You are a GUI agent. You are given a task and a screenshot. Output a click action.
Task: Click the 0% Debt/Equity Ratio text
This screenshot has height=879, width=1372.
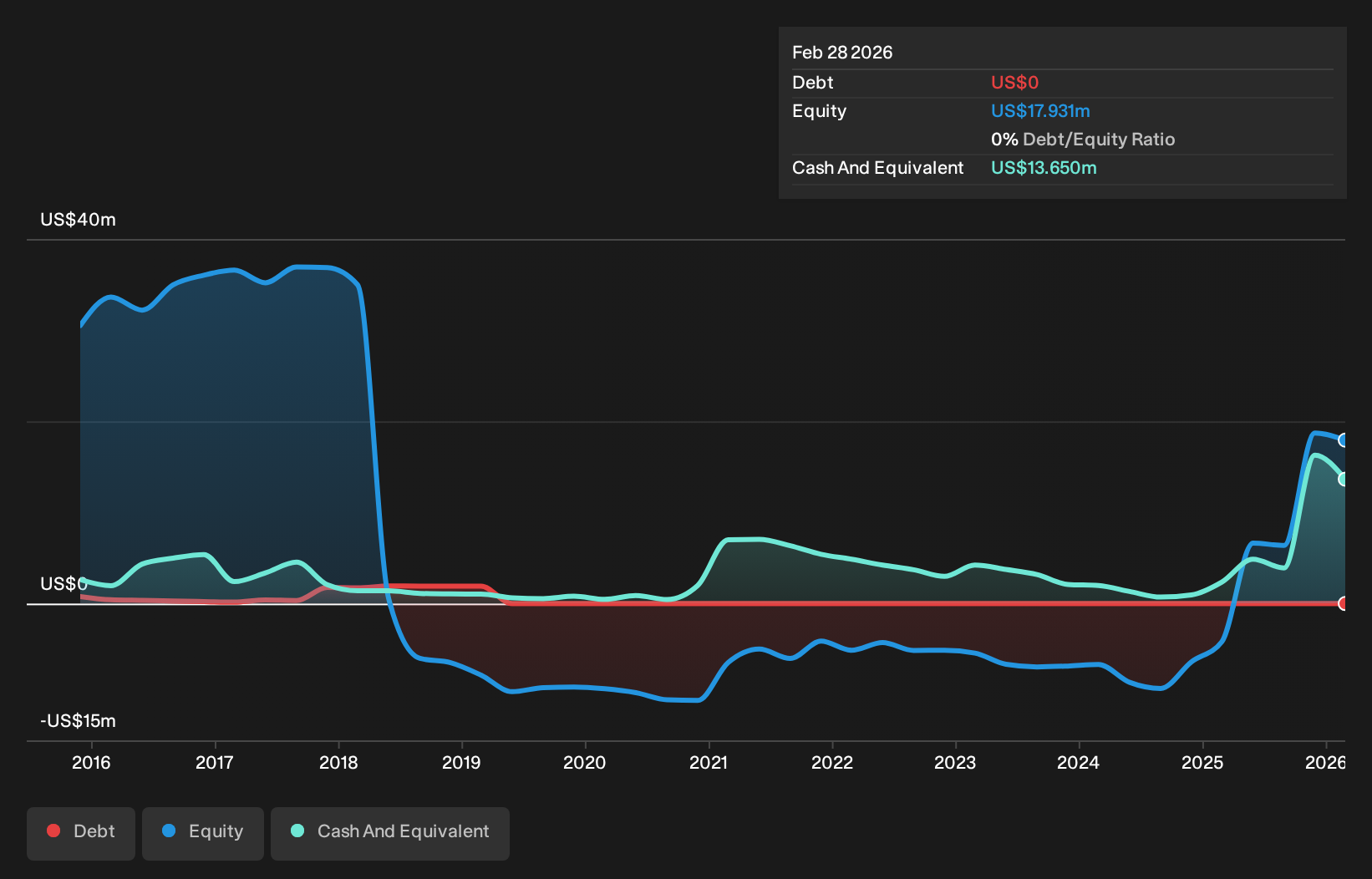(x=1083, y=140)
